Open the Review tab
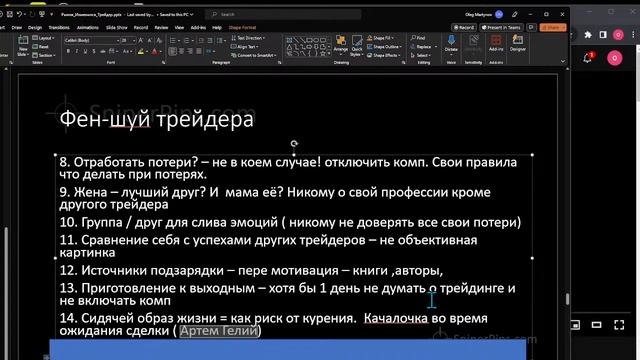 pos(161,28)
